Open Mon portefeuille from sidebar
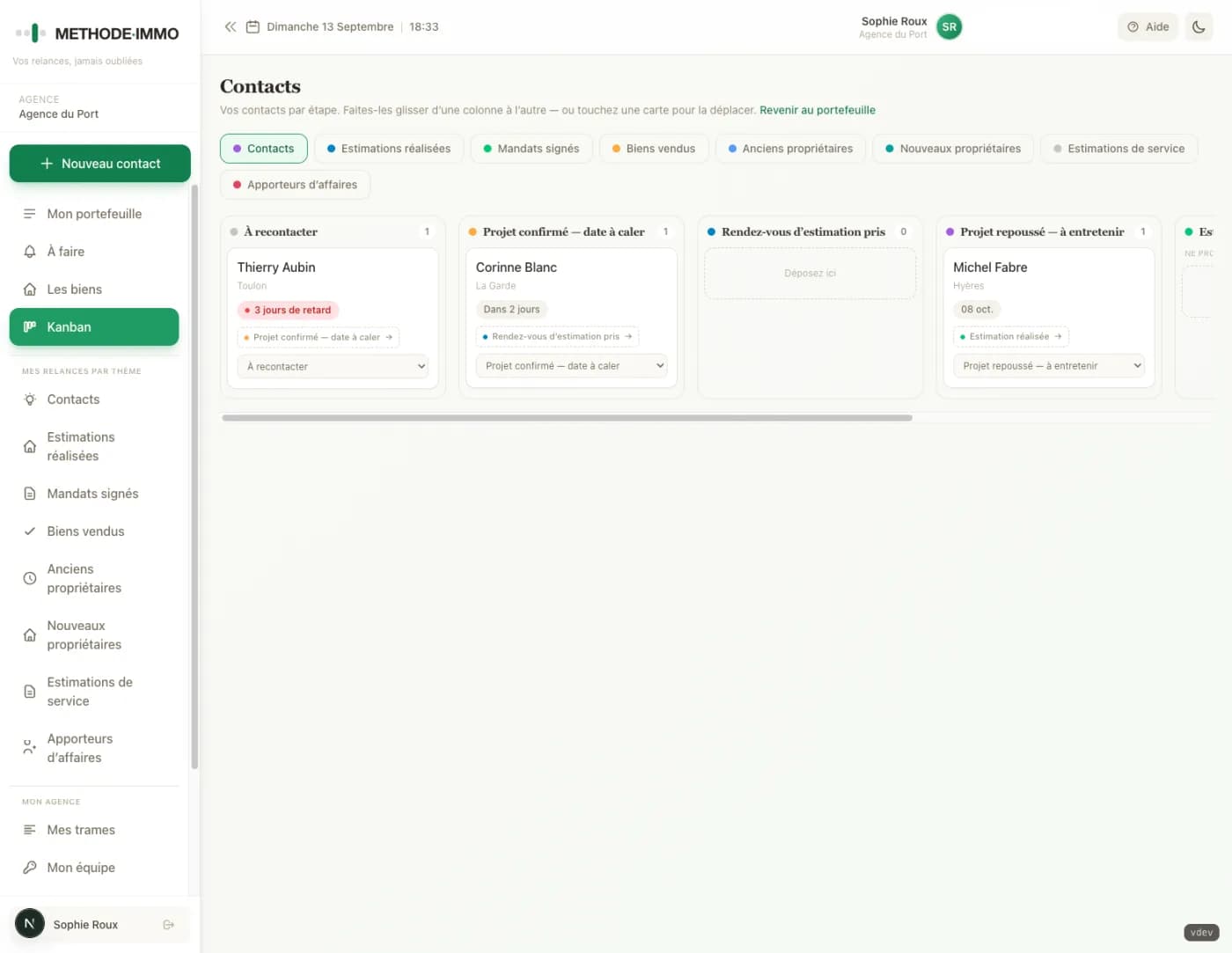 click(94, 214)
